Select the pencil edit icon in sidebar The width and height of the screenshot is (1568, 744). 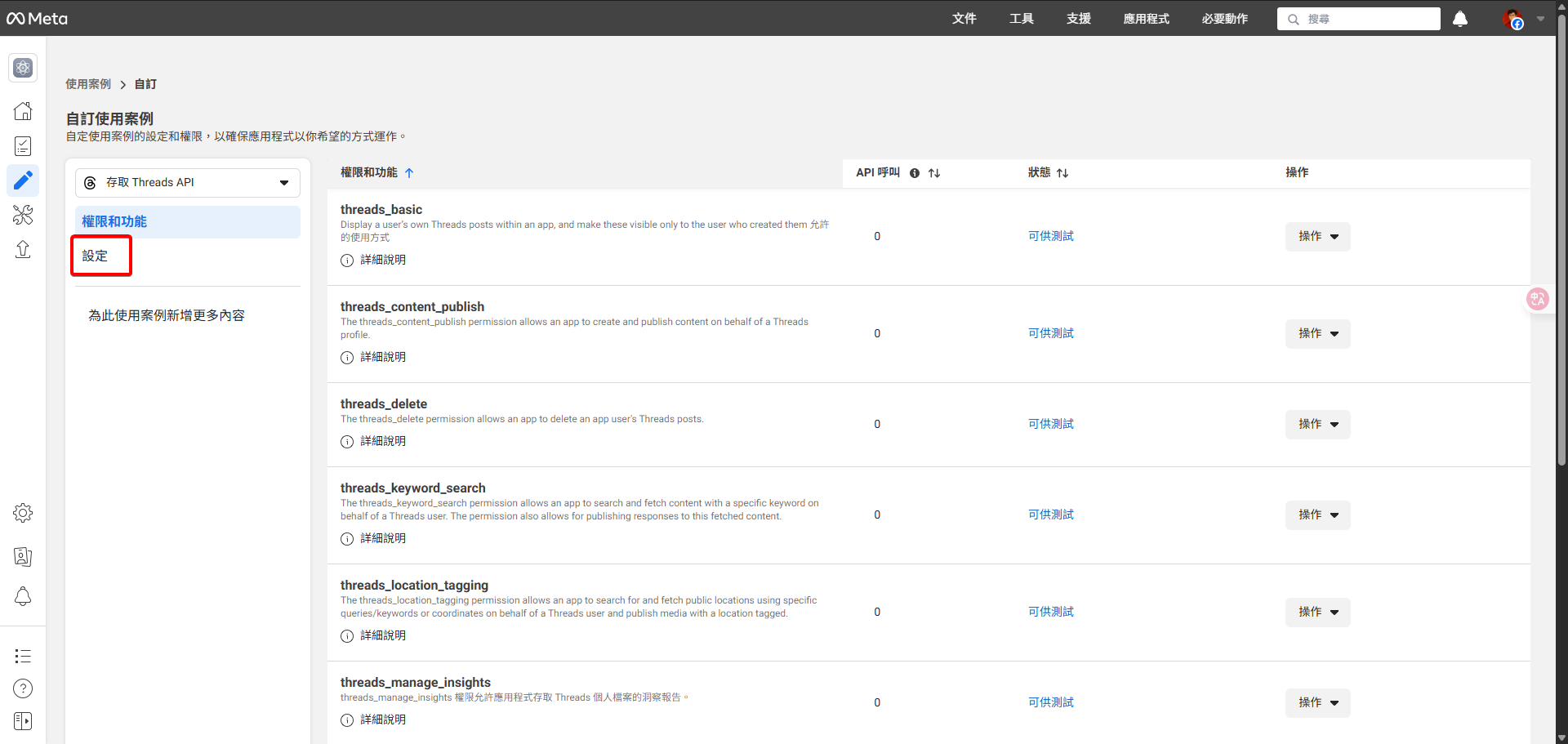[x=23, y=180]
